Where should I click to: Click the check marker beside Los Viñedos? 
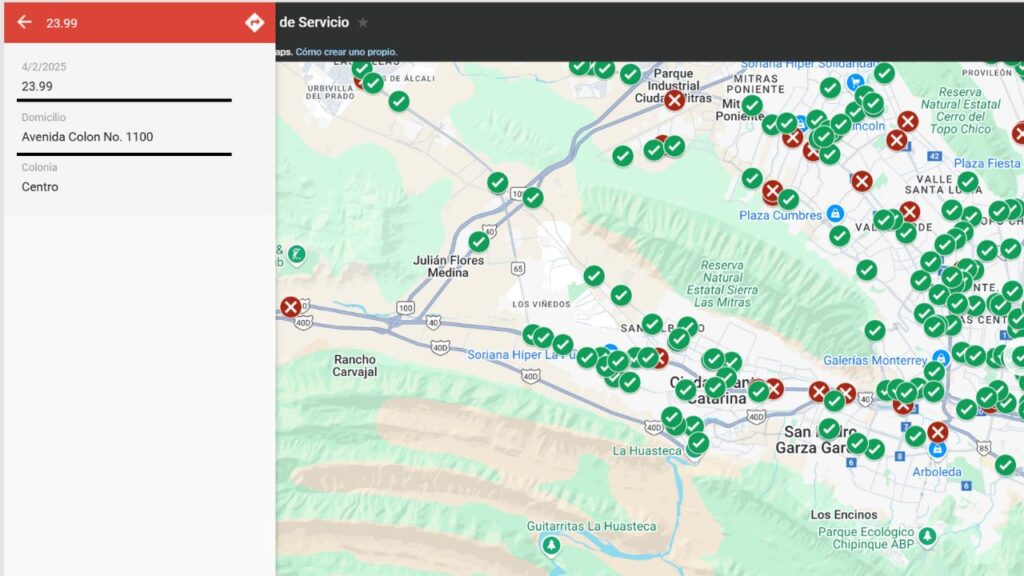[x=594, y=275]
